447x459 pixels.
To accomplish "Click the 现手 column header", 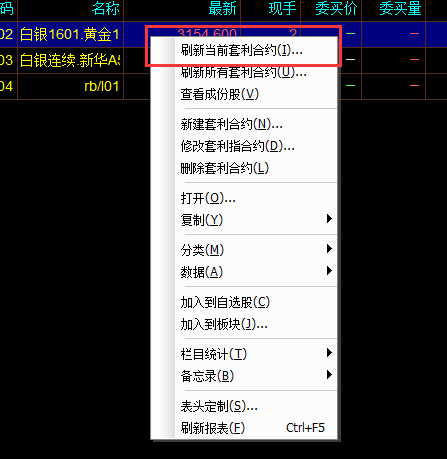I will [x=282, y=8].
